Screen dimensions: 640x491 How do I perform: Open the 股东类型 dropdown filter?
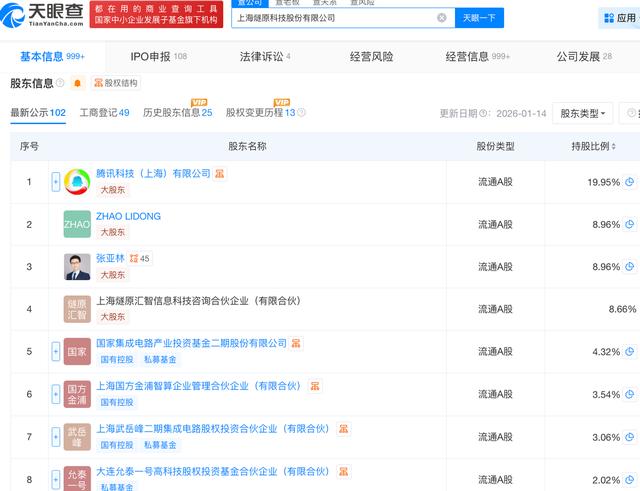click(x=585, y=113)
